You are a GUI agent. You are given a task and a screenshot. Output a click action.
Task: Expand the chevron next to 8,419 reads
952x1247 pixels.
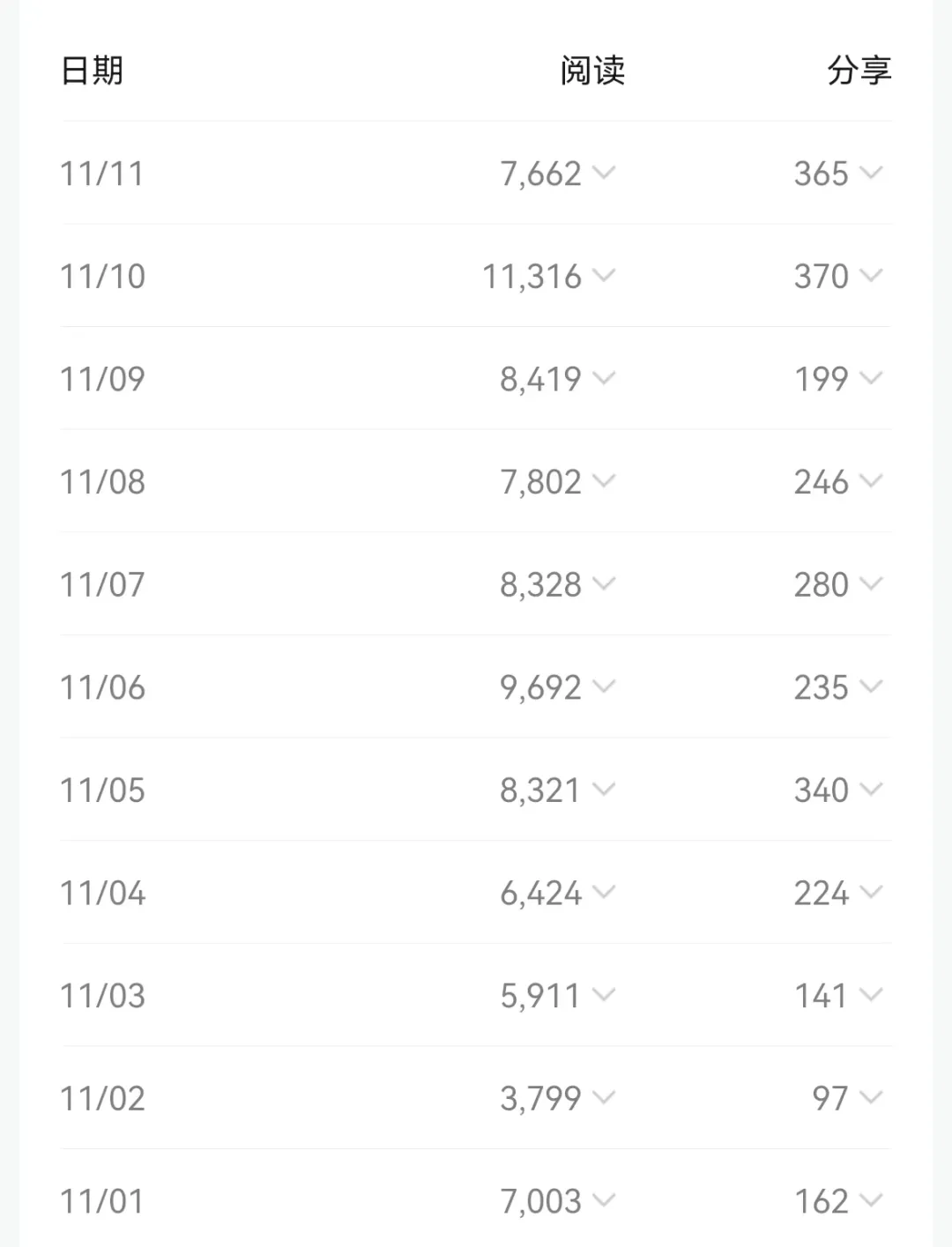pyautogui.click(x=604, y=378)
